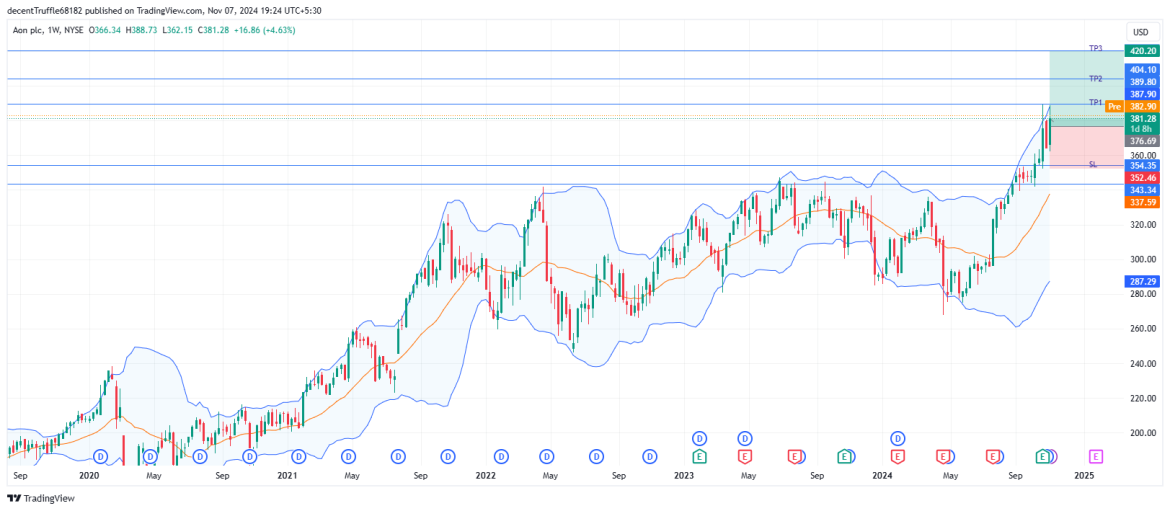The image size is (1170, 511).
Task: Select the last green earnings marker before 2025
Action: [x=1043, y=456]
